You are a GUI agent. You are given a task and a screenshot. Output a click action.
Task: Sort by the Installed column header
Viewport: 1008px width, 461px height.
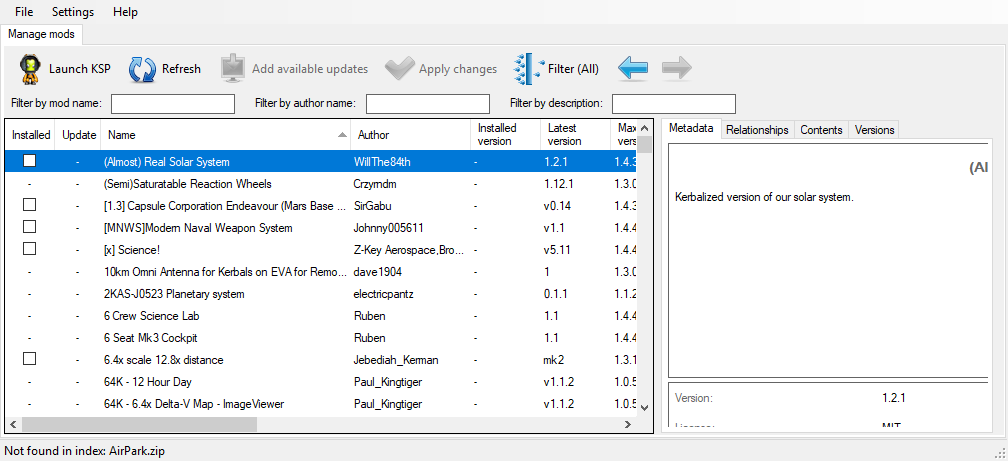pyautogui.click(x=31, y=135)
